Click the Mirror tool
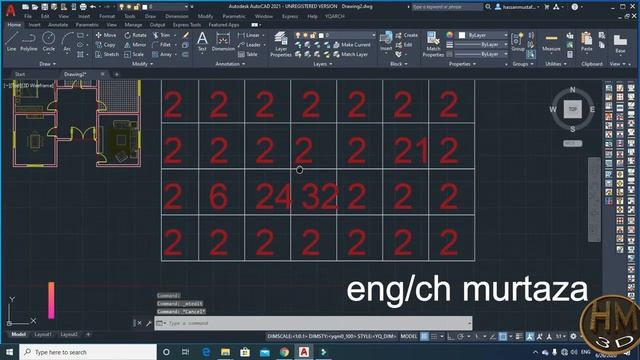Image resolution: width=640 pixels, height=360 pixels. 135,45
